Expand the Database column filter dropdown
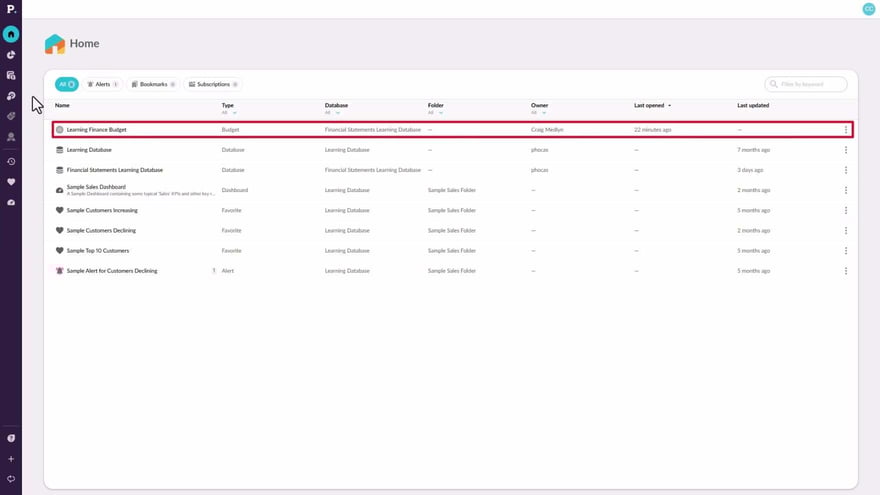The width and height of the screenshot is (880, 495). pos(331,113)
